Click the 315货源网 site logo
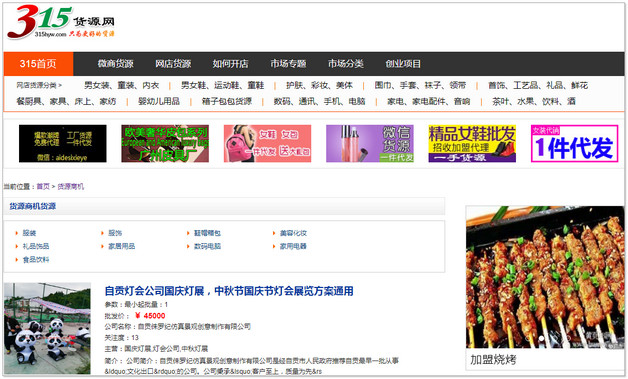This screenshot has height=379, width=628. click(x=61, y=22)
